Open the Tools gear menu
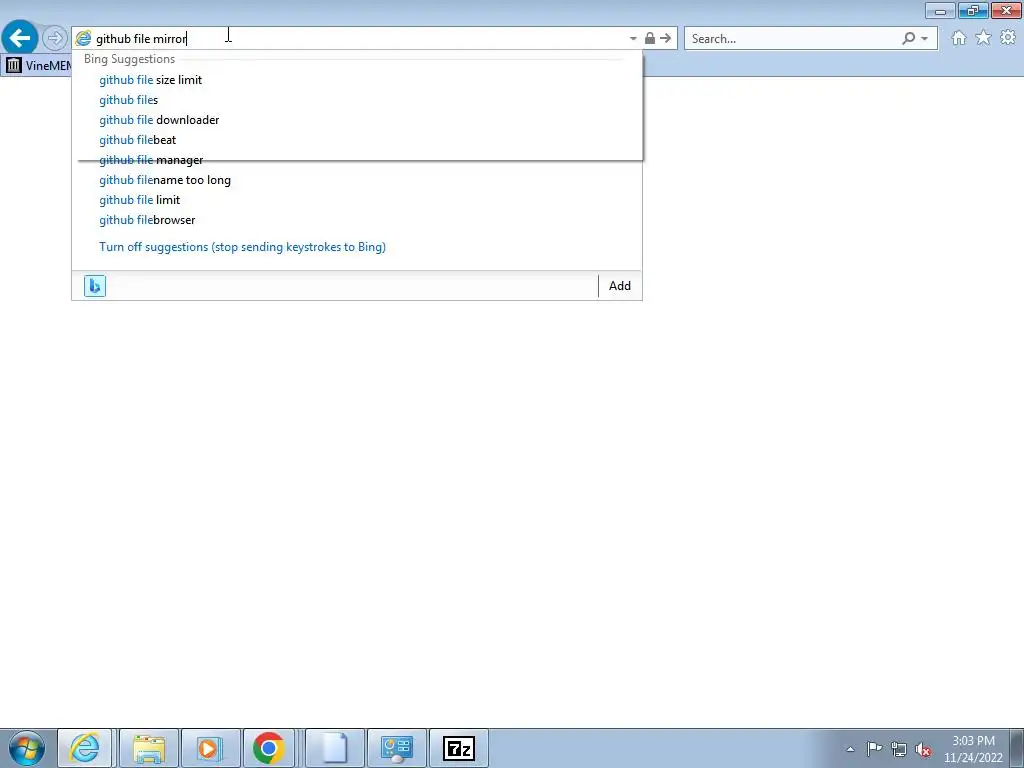This screenshot has height=768, width=1024. point(1008,38)
